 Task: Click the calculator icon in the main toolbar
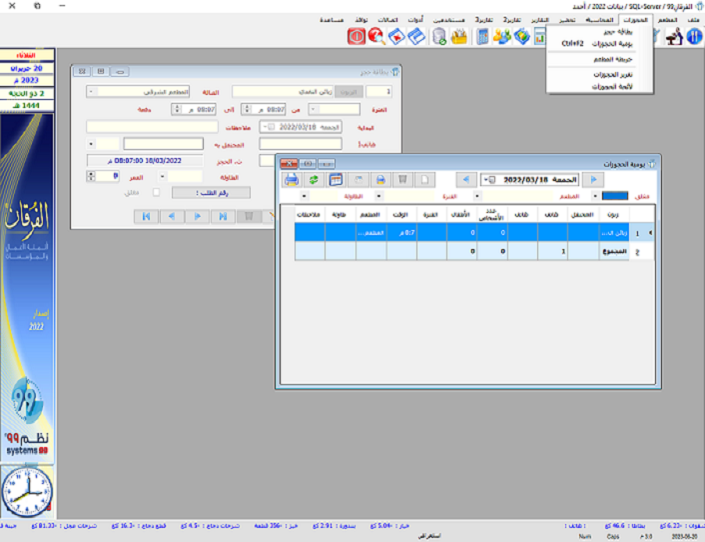click(483, 37)
